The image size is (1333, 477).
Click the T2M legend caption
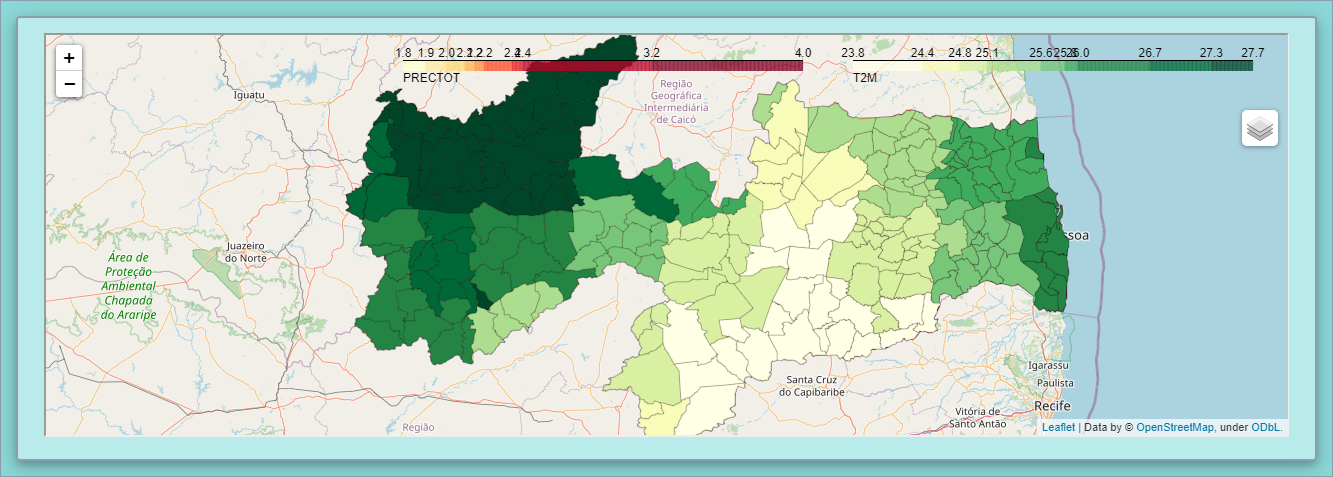865,77
